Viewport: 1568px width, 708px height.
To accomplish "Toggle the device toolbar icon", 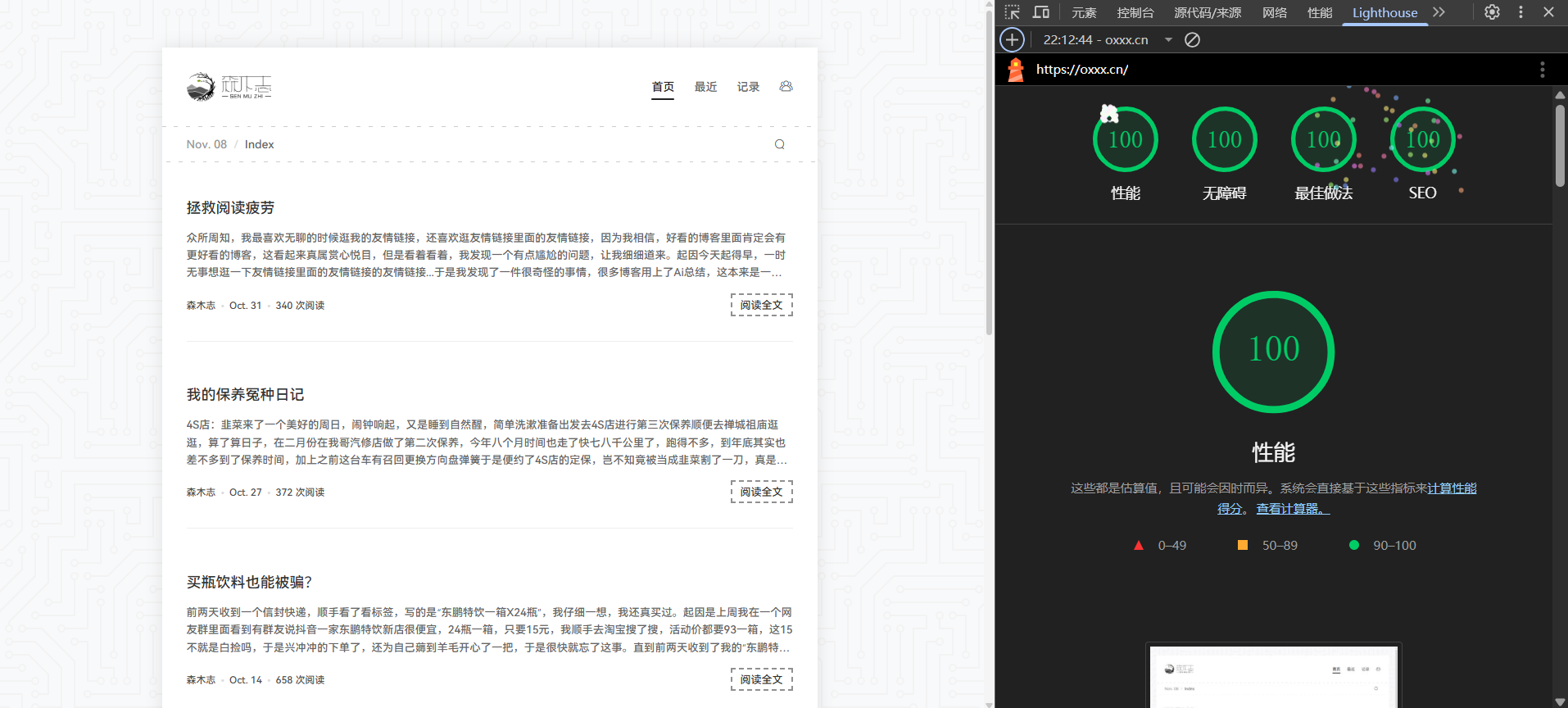I will [x=1040, y=12].
